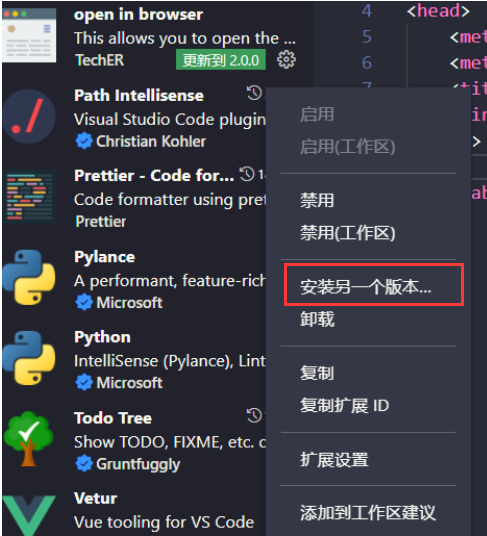Click the open in browser title
Image resolution: width=487 pixels, height=536 pixels.
coord(138,15)
